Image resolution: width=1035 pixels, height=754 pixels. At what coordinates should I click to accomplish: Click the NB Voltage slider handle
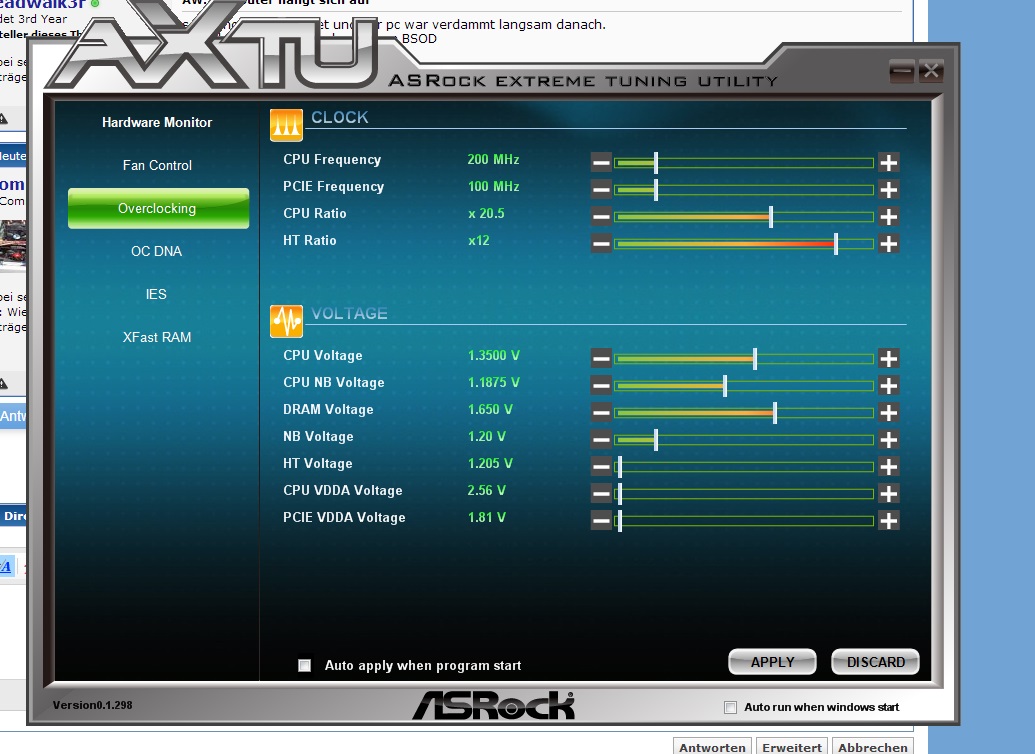coord(656,440)
